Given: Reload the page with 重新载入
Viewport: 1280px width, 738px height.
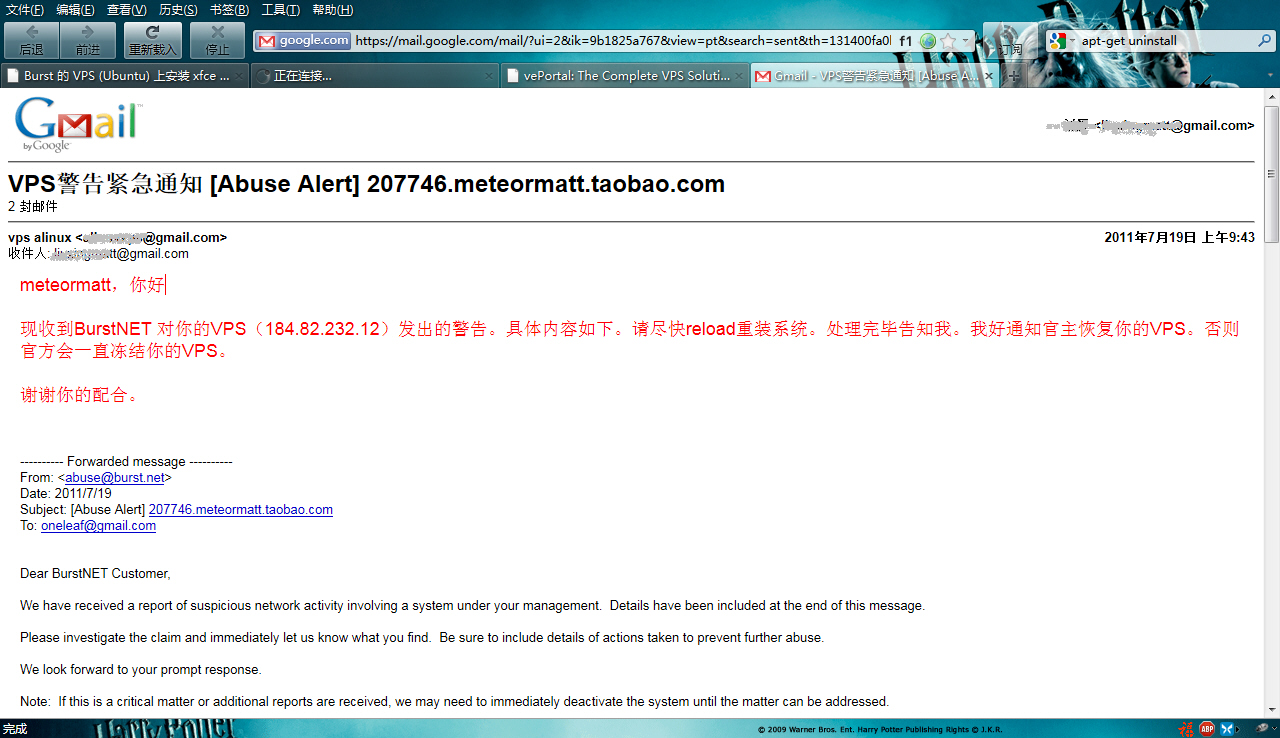Looking at the screenshot, I should coord(151,41).
